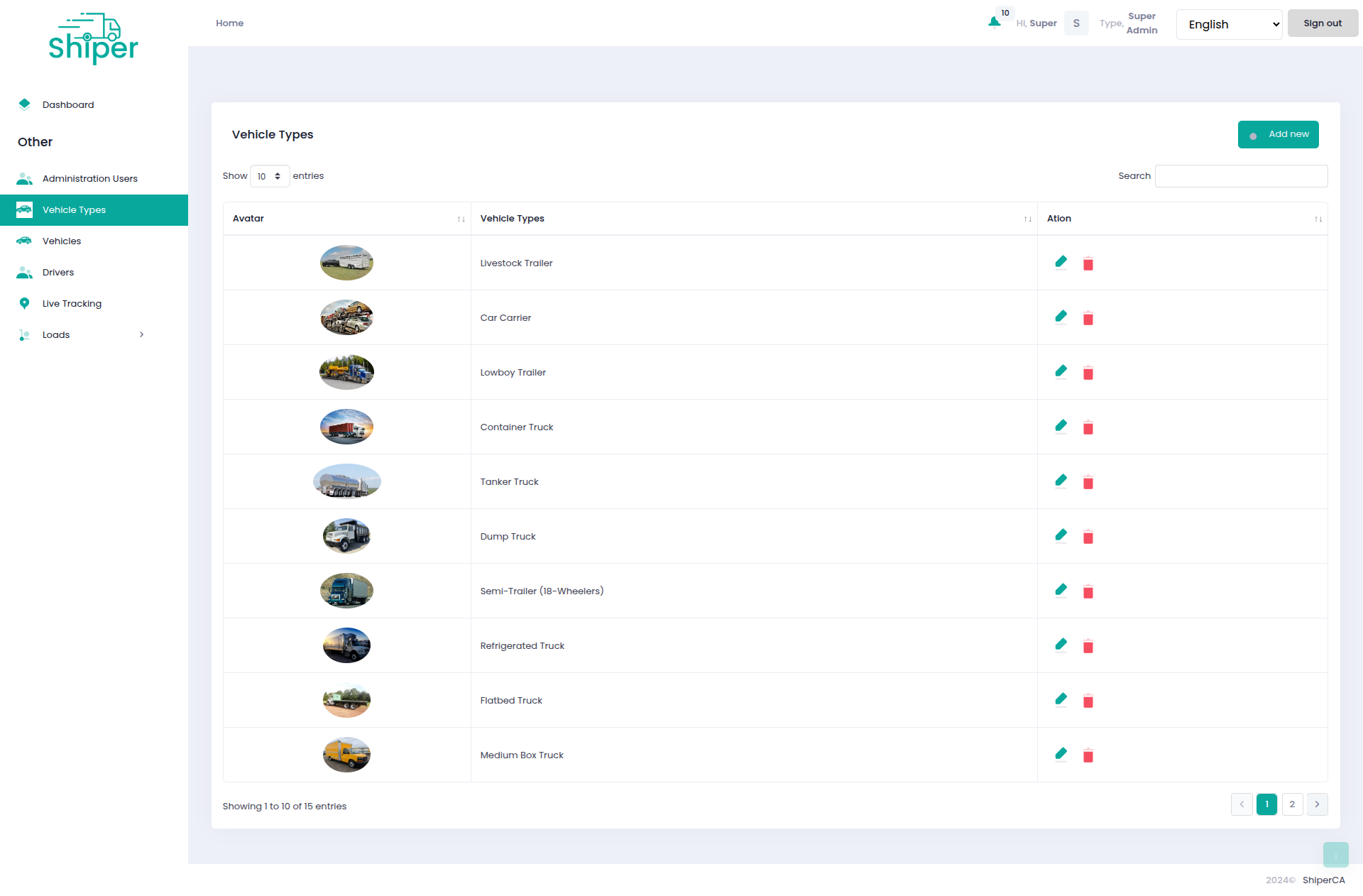Sign out of the admin panel
1363x896 pixels.
(1322, 23)
